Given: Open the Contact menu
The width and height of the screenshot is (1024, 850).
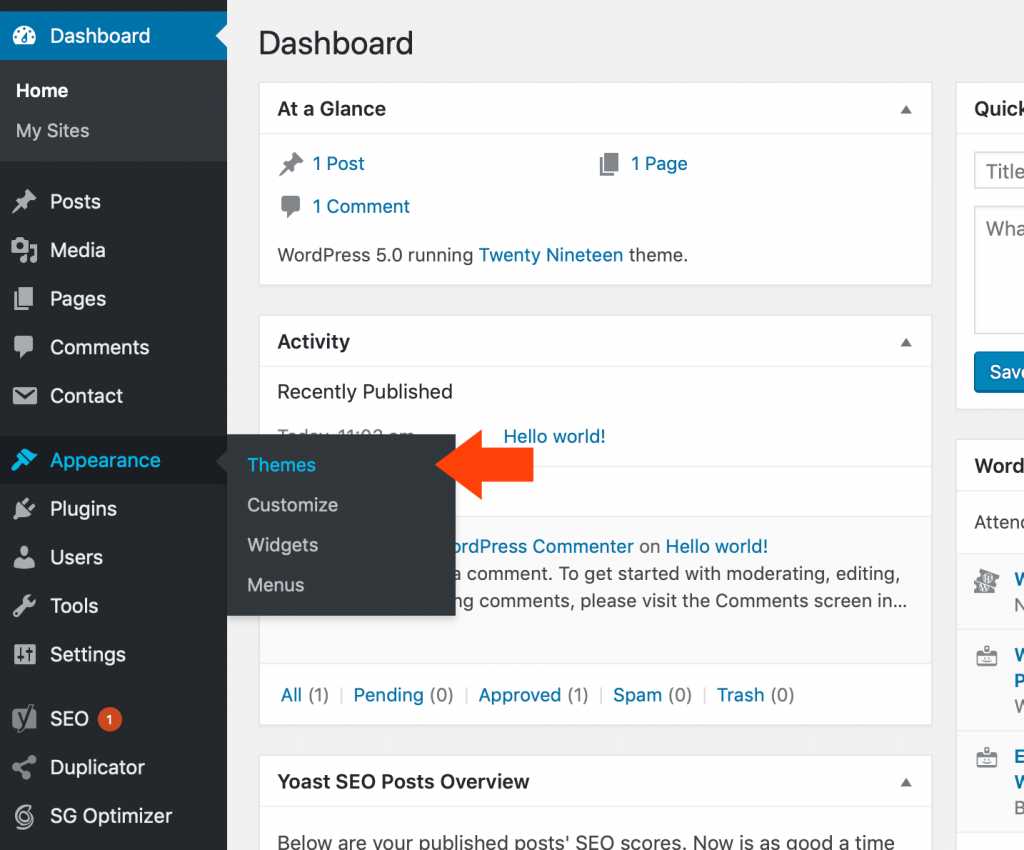Looking at the screenshot, I should click(86, 396).
